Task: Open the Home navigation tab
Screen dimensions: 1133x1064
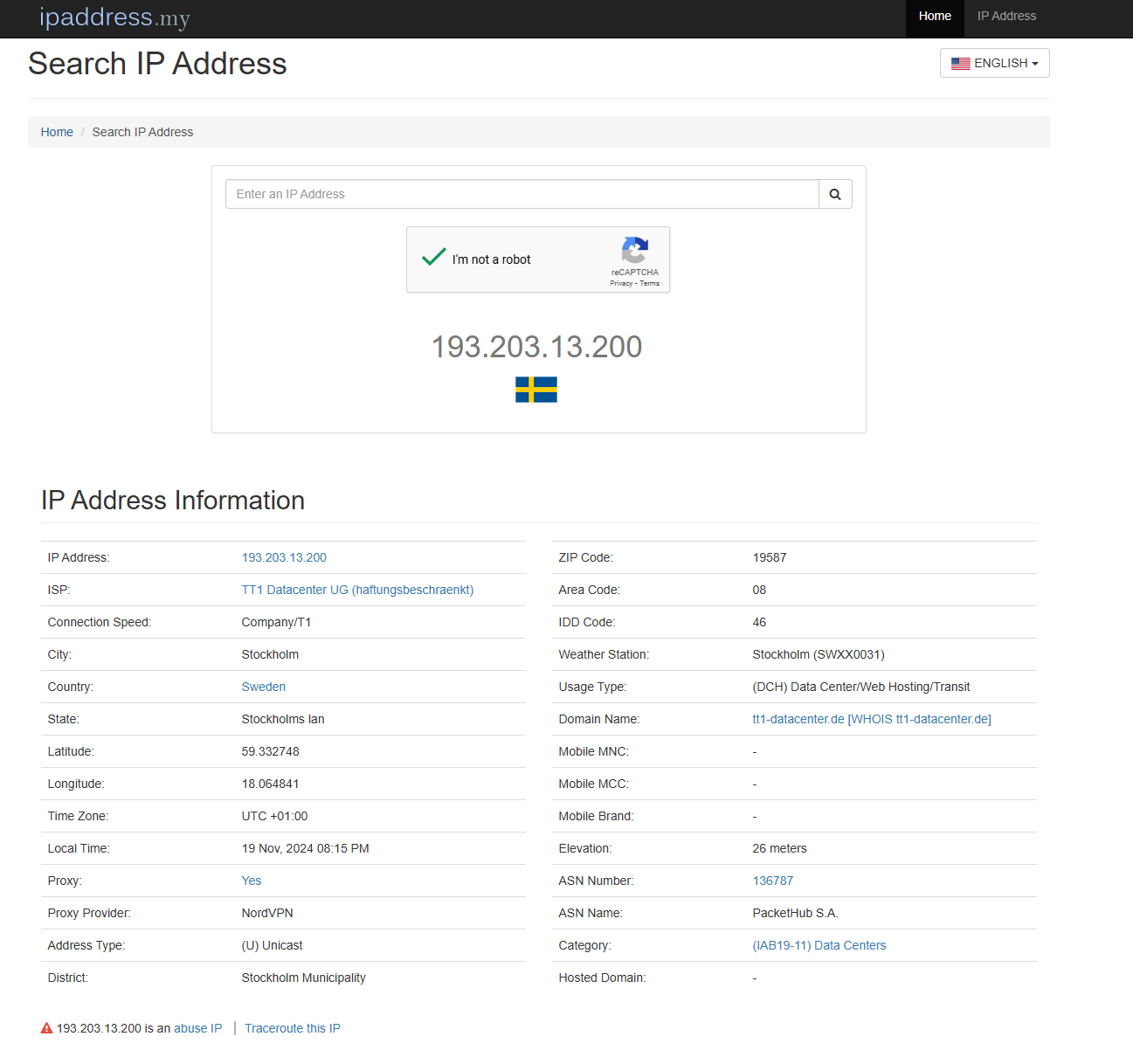Action: [935, 17]
